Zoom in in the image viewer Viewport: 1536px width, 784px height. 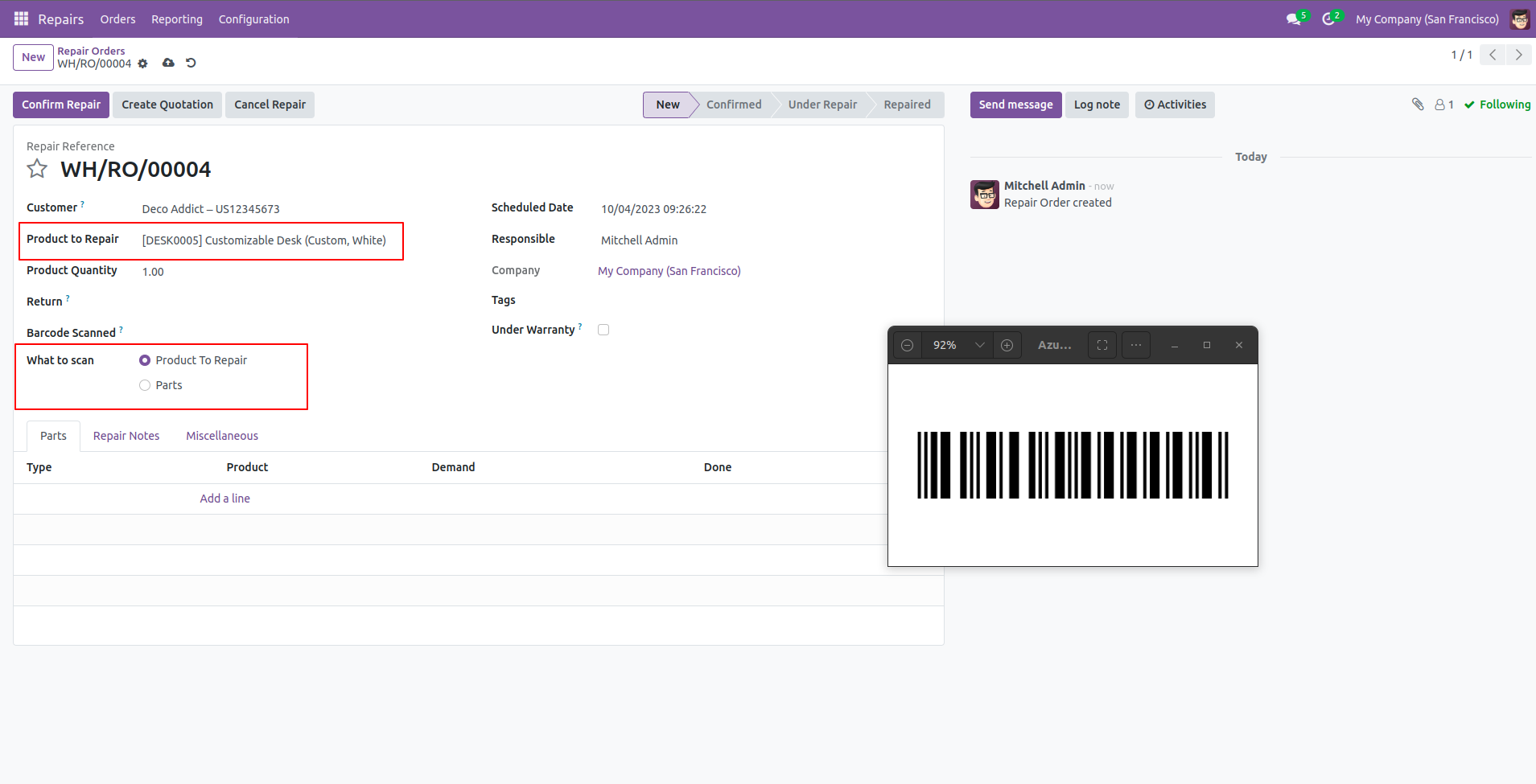pyautogui.click(x=1007, y=345)
